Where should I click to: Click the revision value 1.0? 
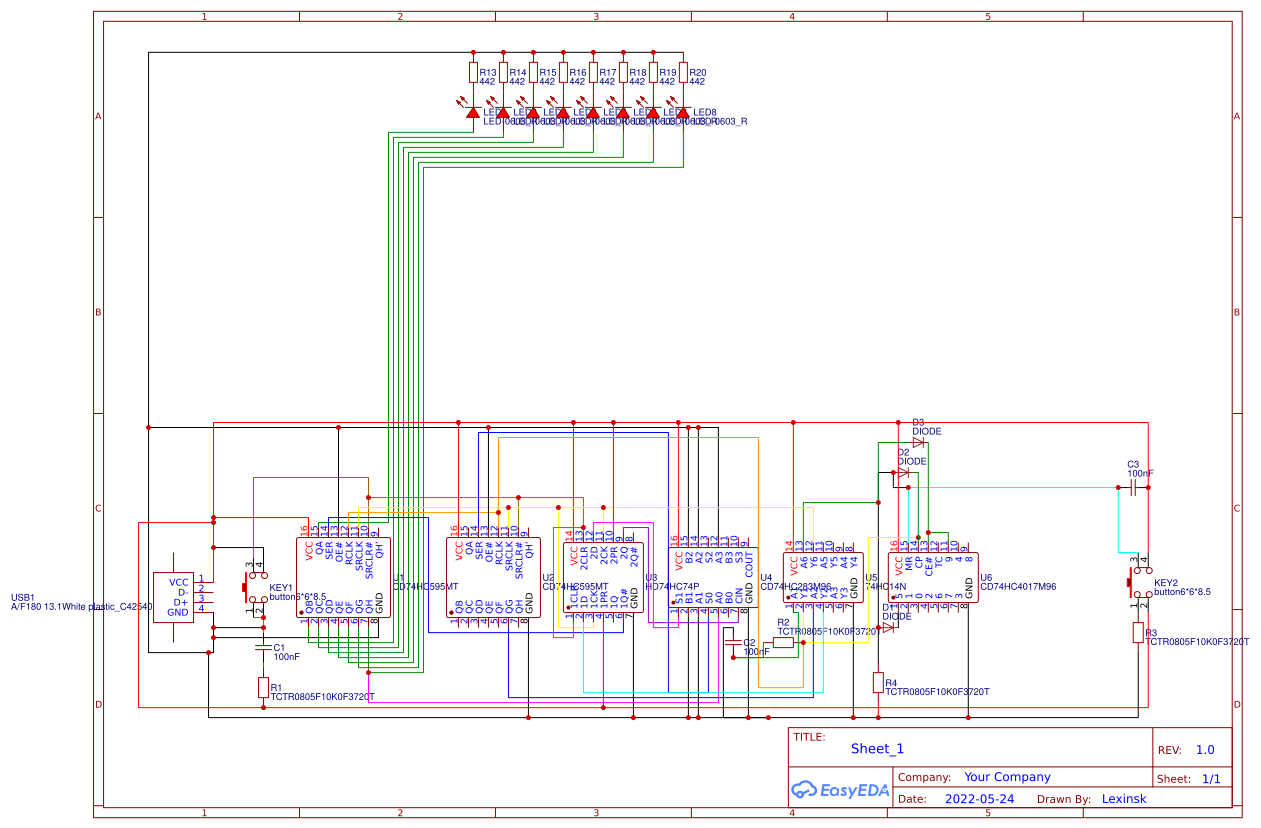(1205, 750)
